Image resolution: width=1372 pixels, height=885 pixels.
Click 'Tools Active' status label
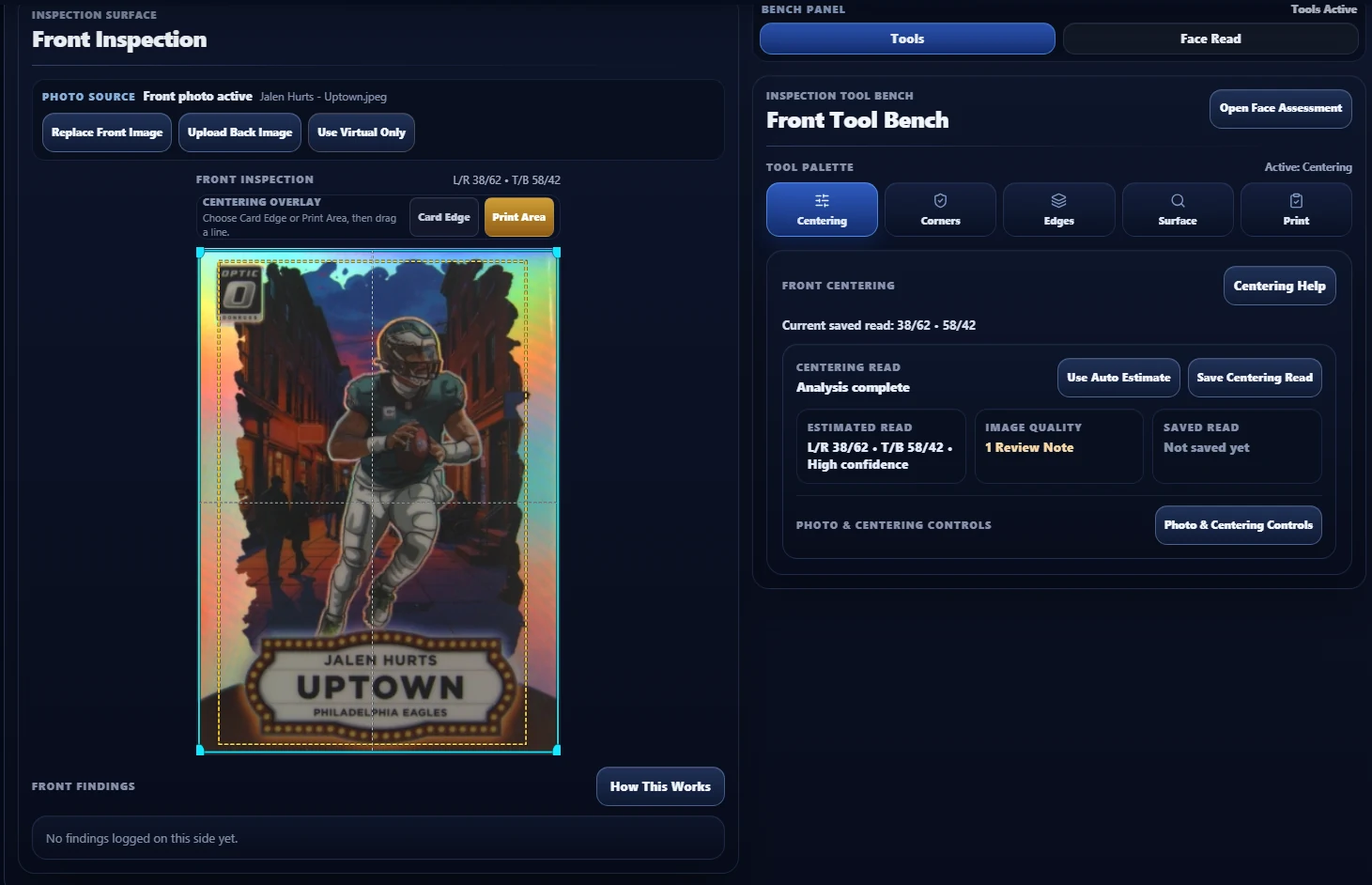pyautogui.click(x=1324, y=9)
